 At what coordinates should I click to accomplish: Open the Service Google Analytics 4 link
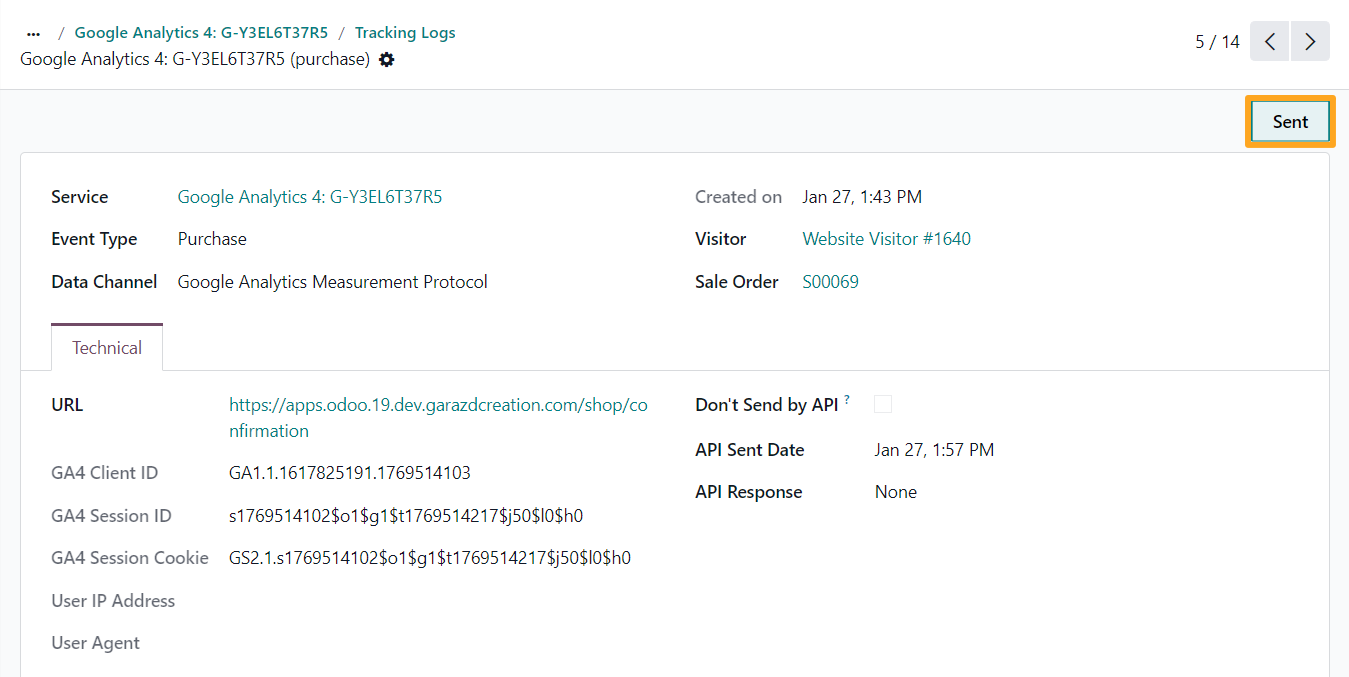[x=310, y=197]
